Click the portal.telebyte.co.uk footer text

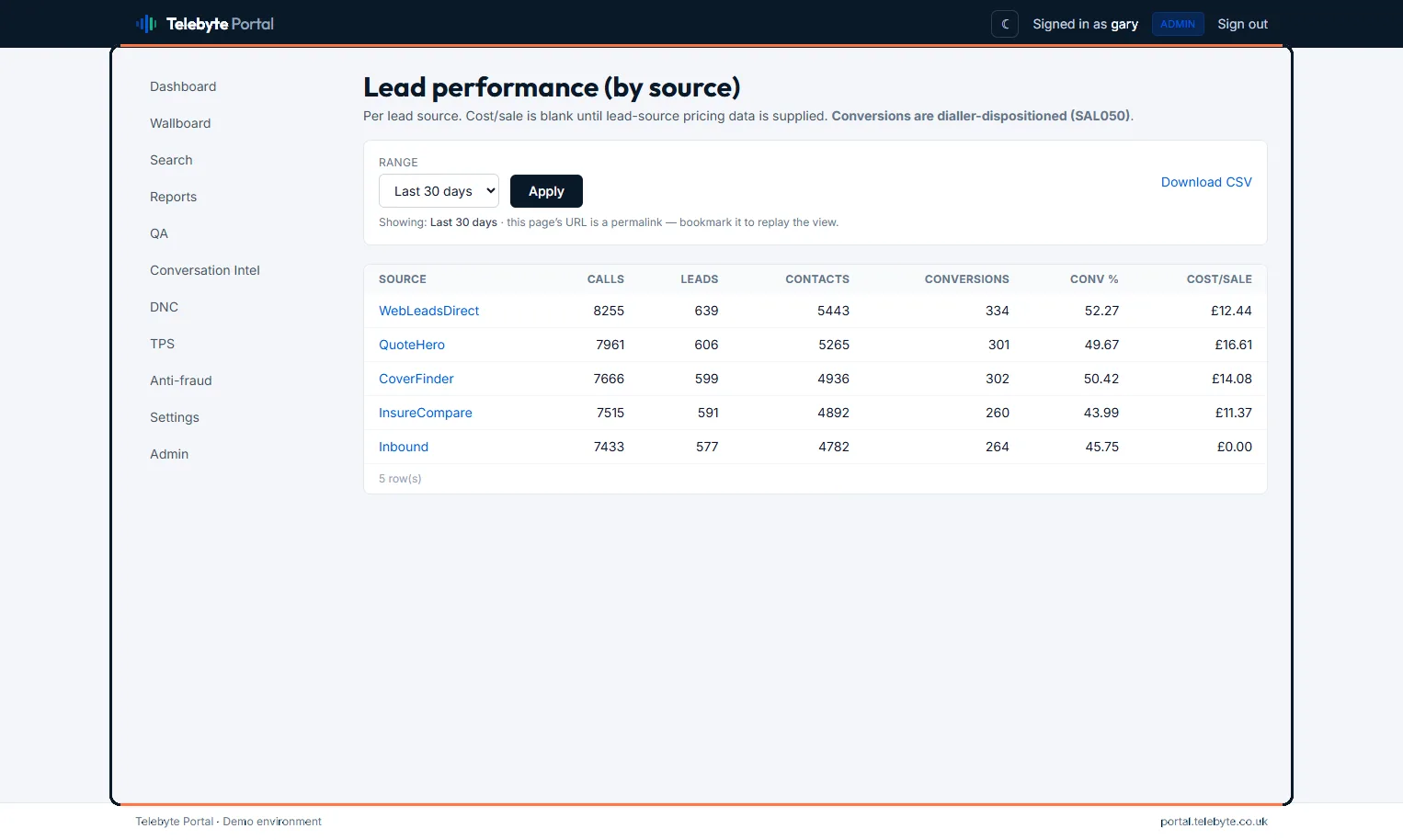(x=1214, y=822)
